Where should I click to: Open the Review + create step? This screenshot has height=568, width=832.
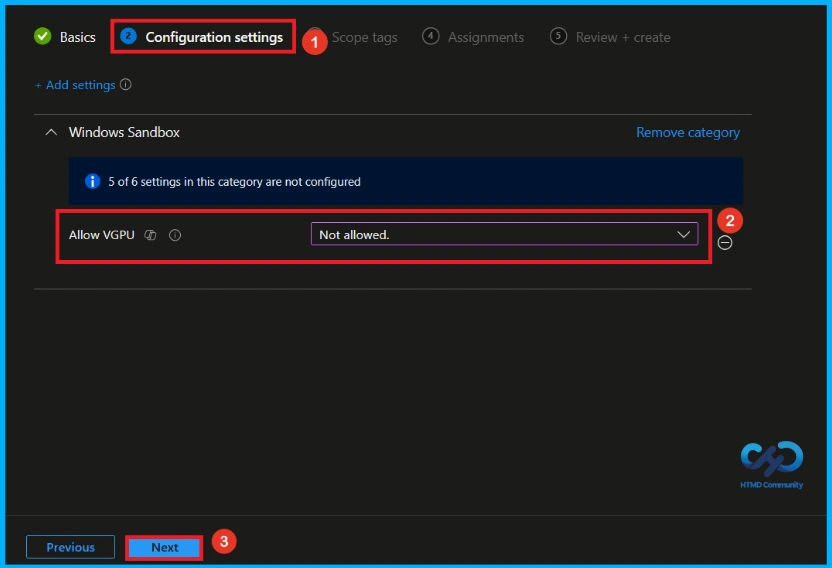point(610,37)
